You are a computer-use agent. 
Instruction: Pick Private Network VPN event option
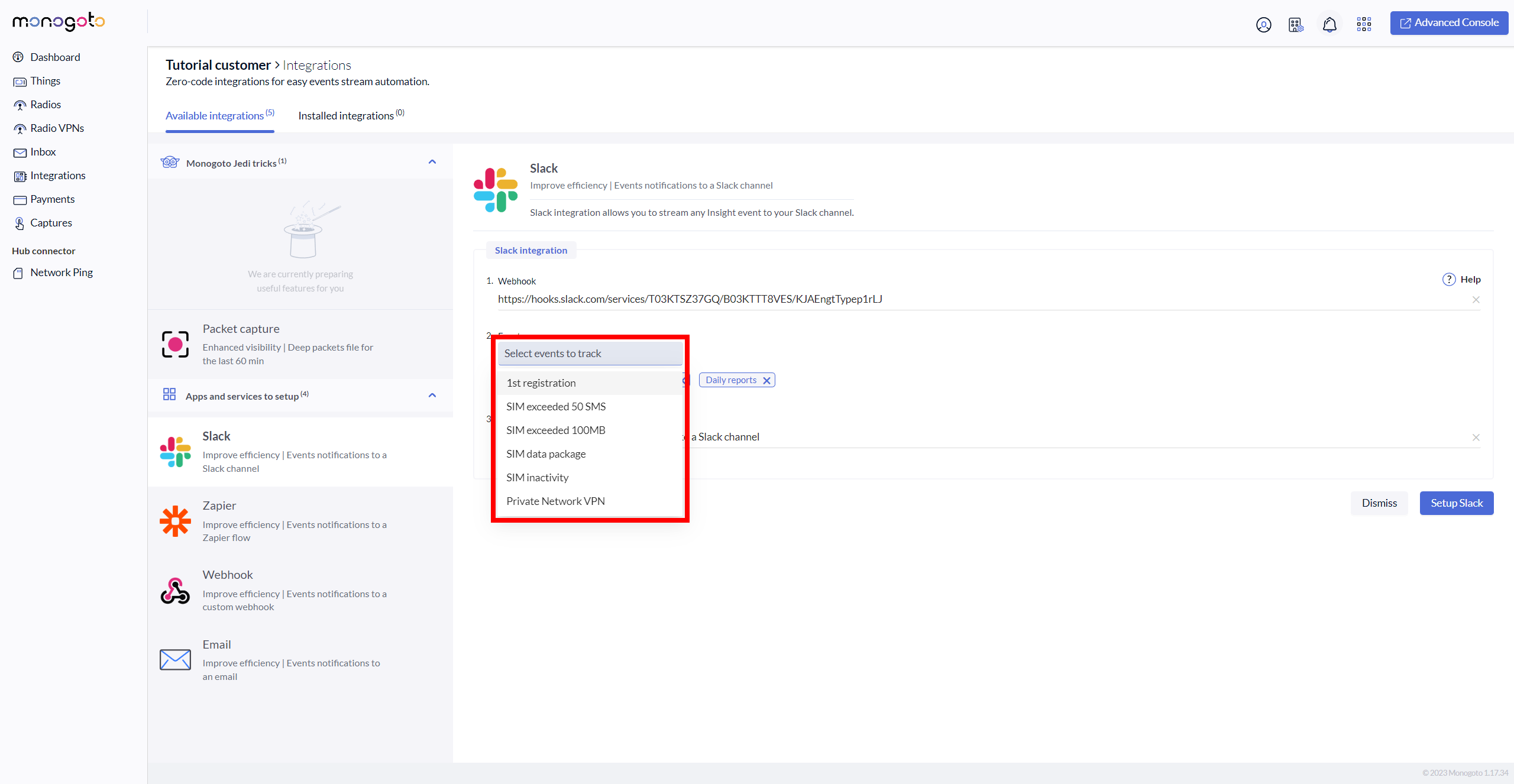click(x=555, y=501)
